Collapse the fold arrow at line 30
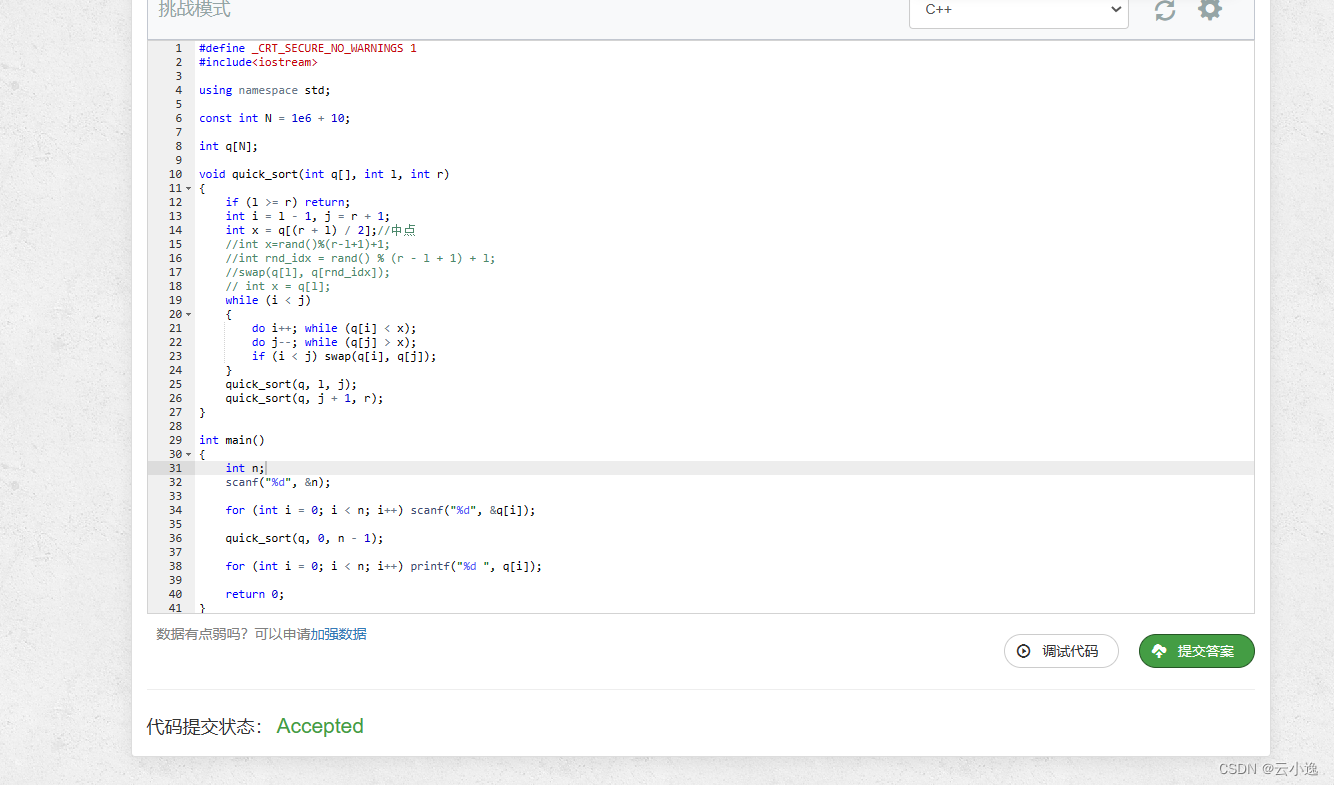The width and height of the screenshot is (1334, 785). 188,454
